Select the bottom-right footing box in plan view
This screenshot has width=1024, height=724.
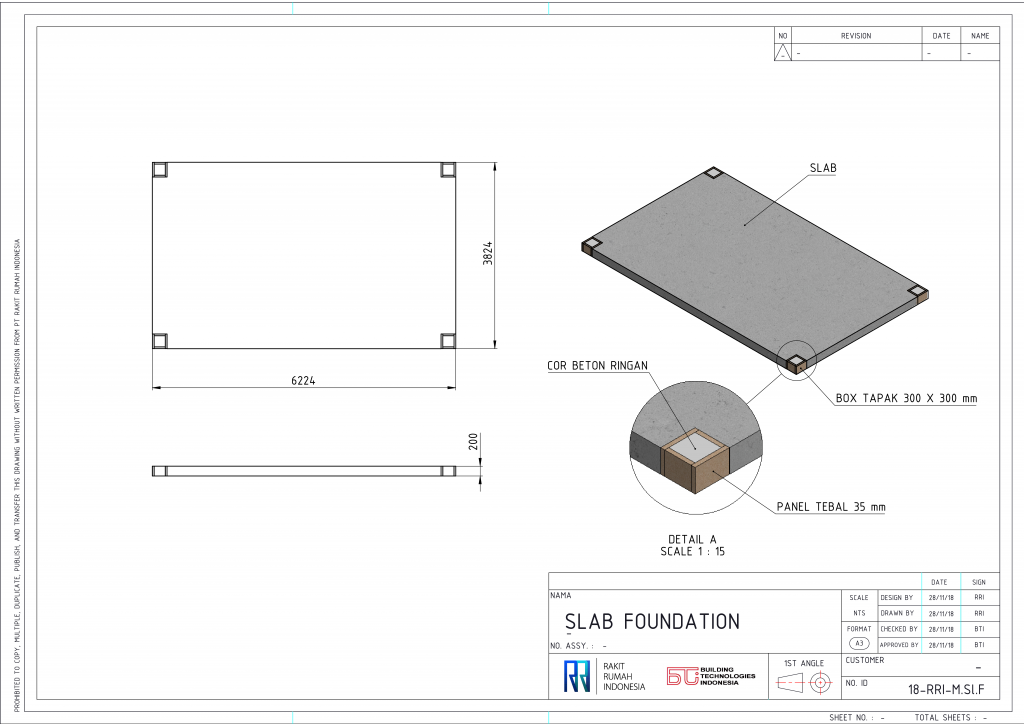click(x=448, y=341)
